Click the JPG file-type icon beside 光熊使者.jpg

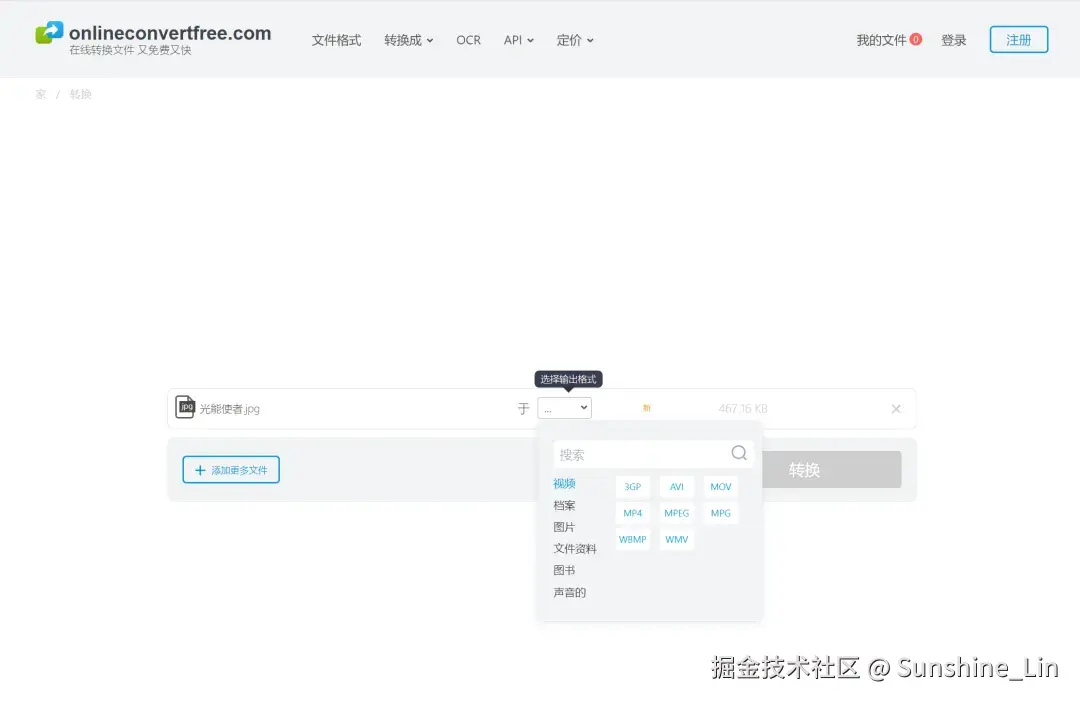click(185, 408)
